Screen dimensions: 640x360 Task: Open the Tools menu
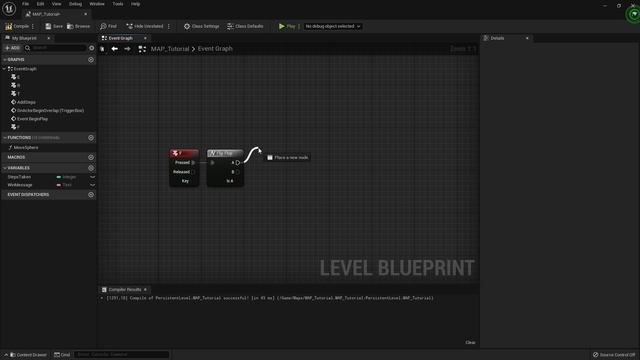(x=118, y=4)
